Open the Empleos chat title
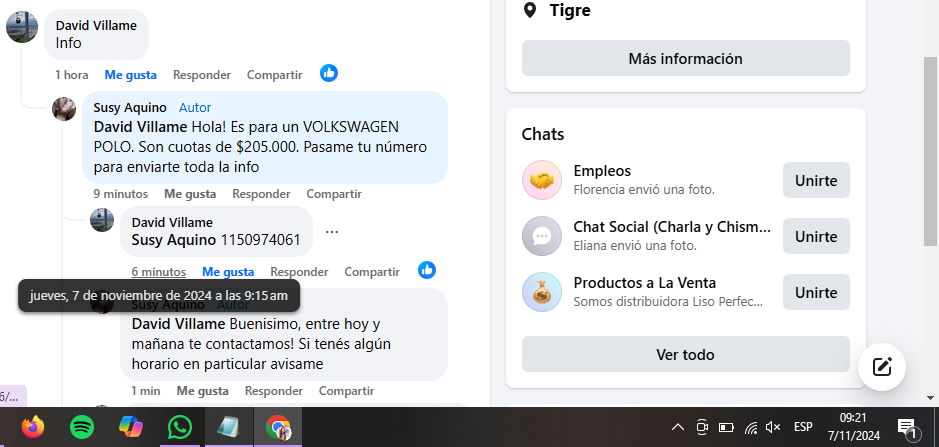 tap(602, 171)
